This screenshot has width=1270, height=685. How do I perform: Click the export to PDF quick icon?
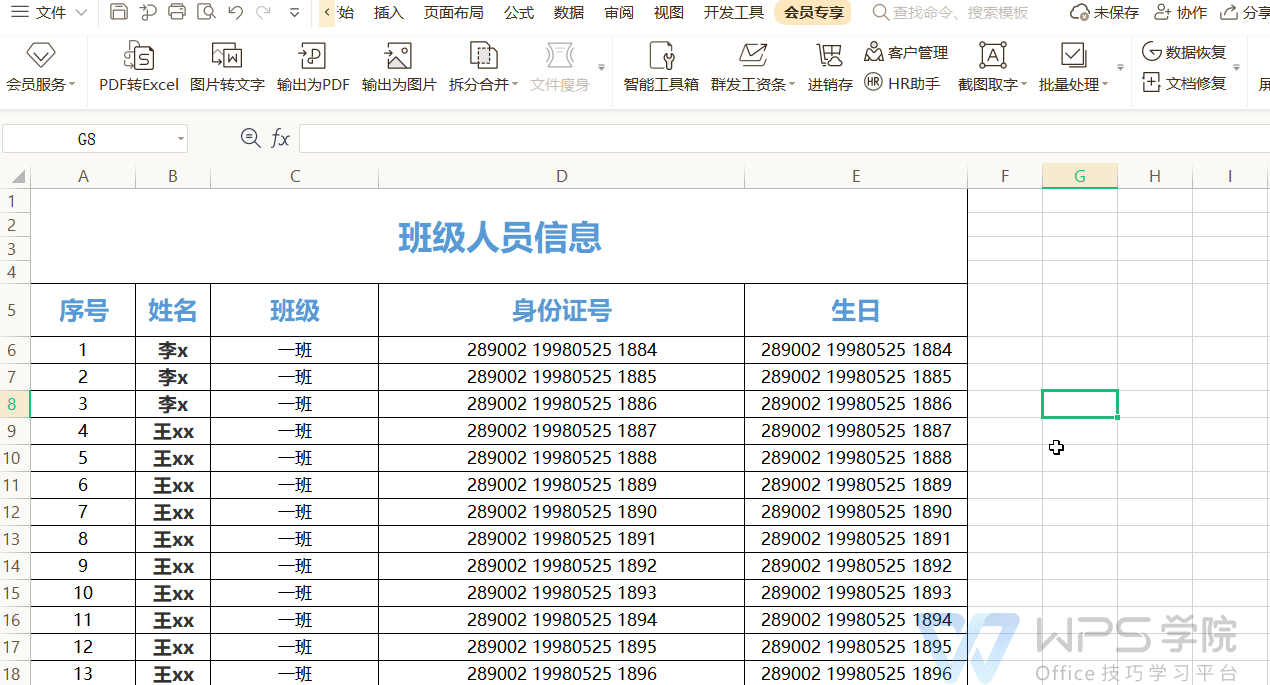pos(148,12)
